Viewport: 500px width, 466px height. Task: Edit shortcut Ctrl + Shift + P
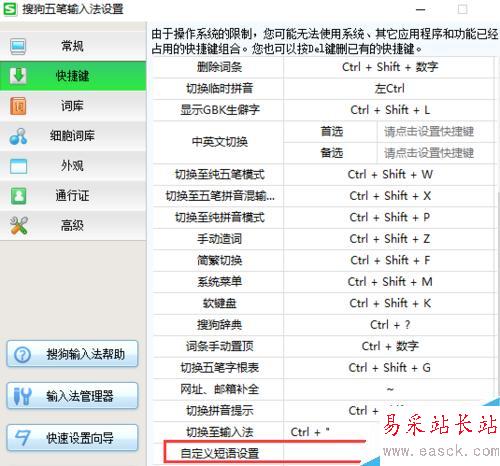pyautogui.click(x=389, y=218)
